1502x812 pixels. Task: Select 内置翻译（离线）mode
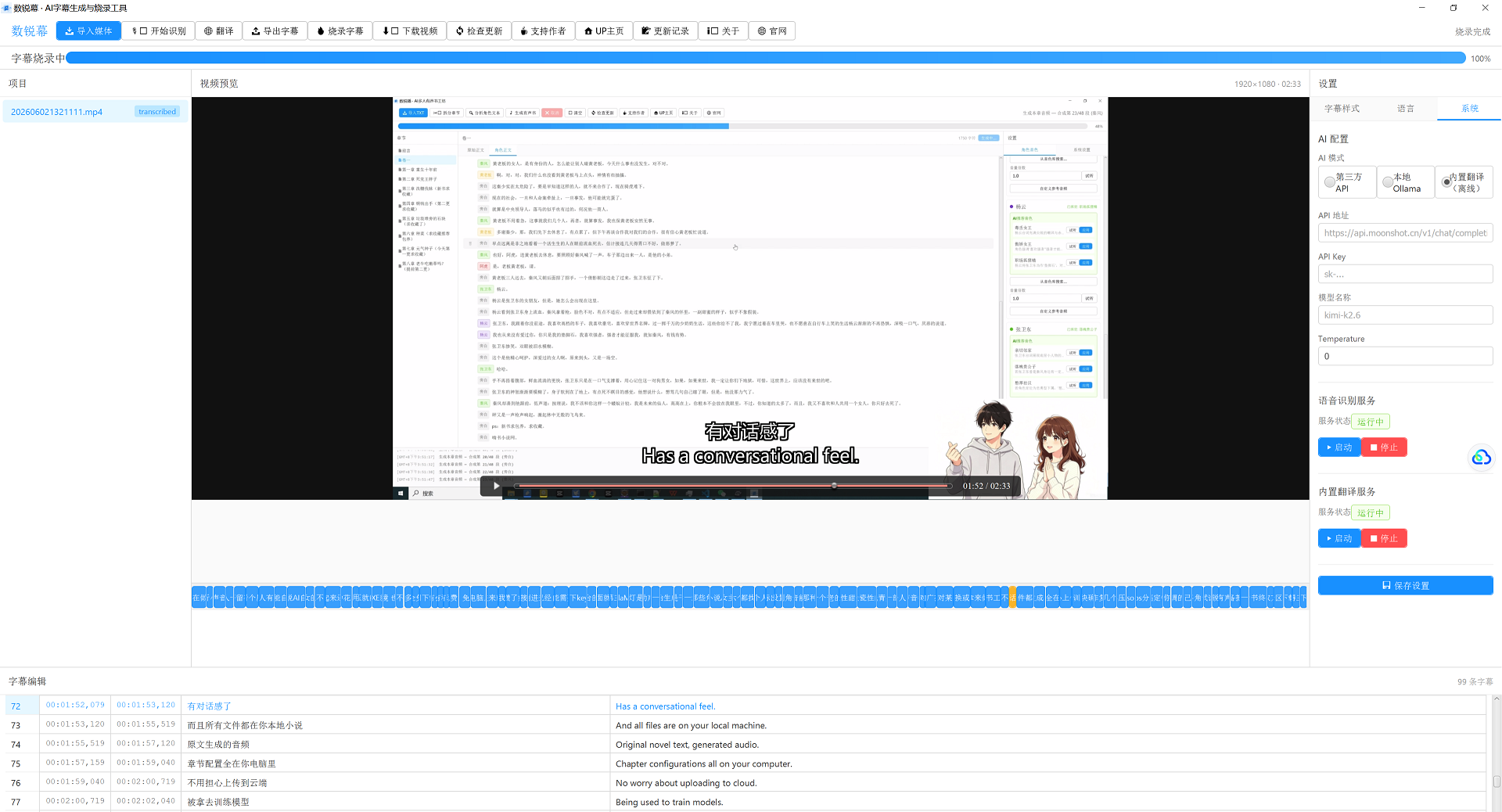(1464, 182)
